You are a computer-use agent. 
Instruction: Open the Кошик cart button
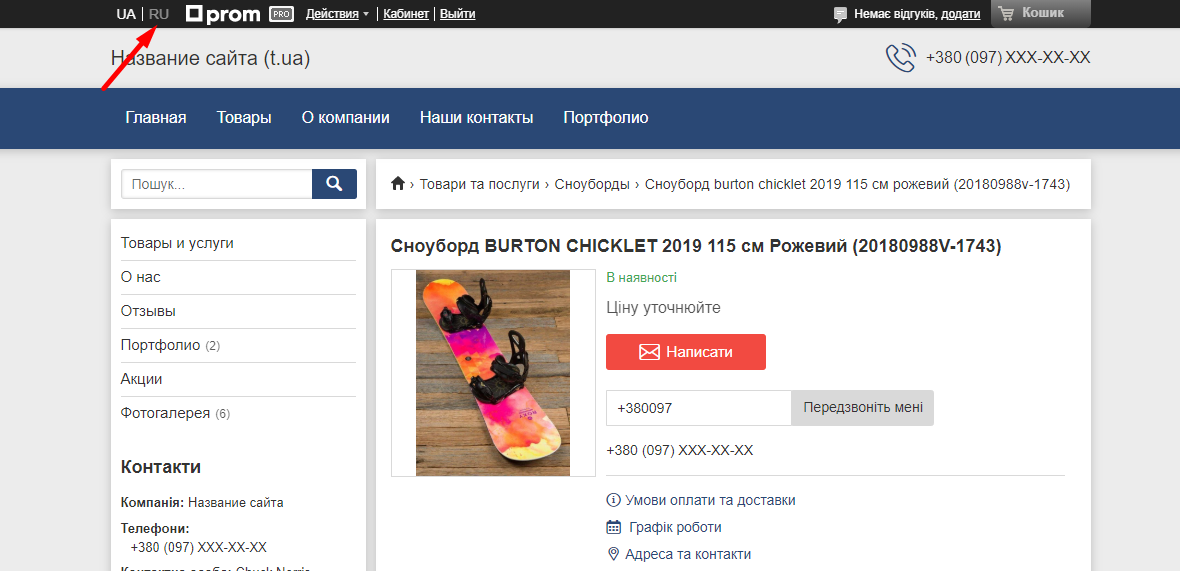[1041, 14]
